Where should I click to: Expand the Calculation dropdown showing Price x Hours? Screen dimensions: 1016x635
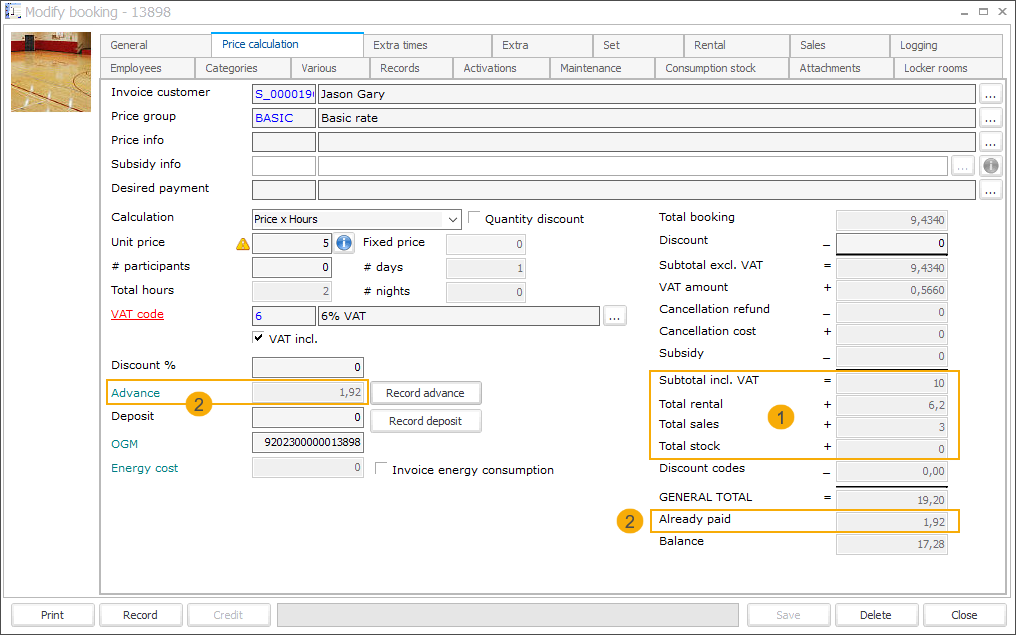[x=452, y=219]
